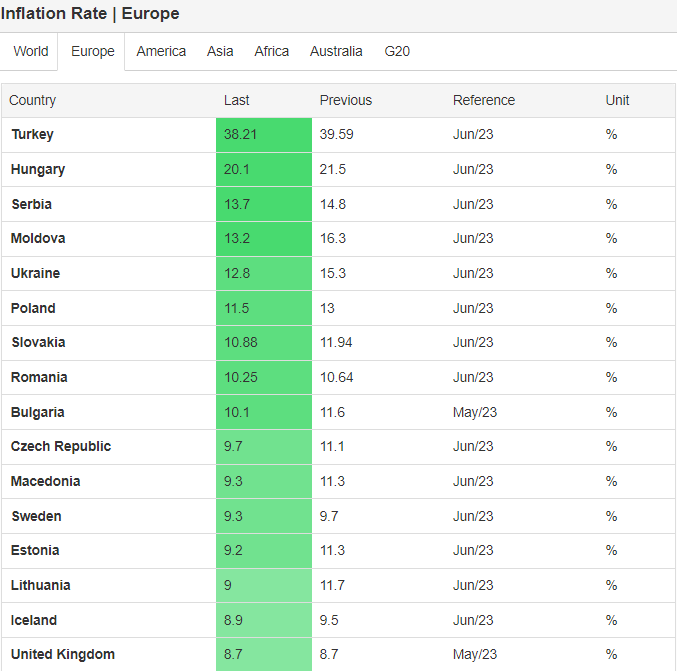
Task: Click the Previous column header
Action: tap(345, 100)
